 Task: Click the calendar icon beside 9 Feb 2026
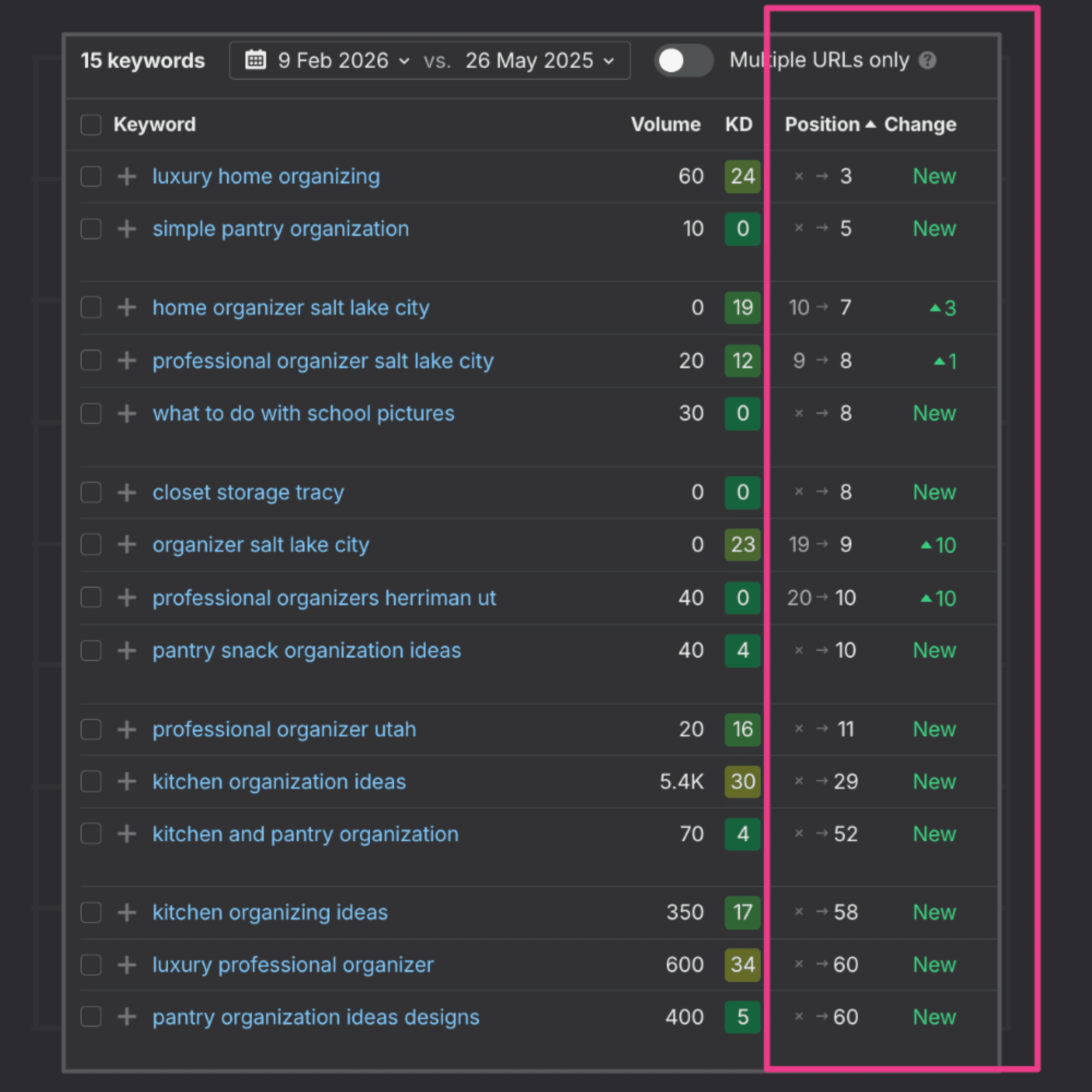point(256,60)
